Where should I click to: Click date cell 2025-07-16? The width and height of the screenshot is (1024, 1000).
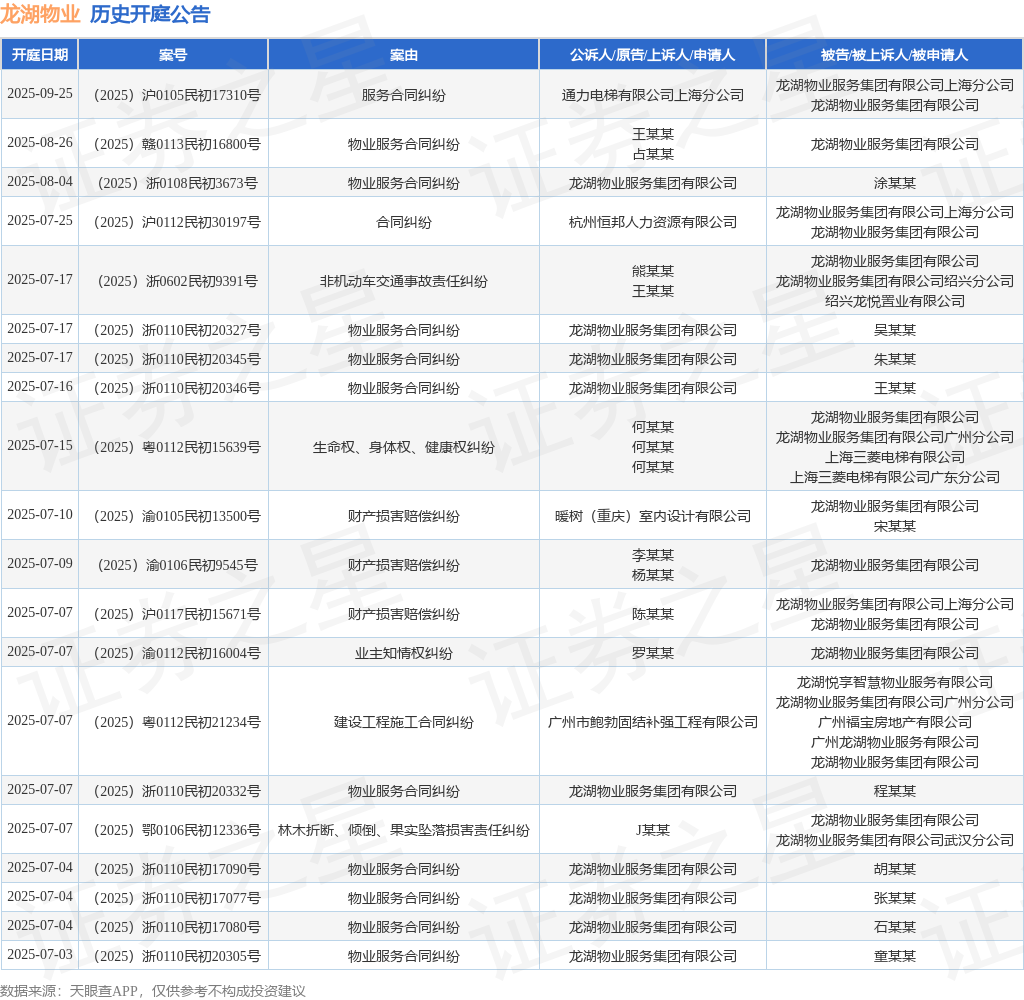(x=40, y=387)
